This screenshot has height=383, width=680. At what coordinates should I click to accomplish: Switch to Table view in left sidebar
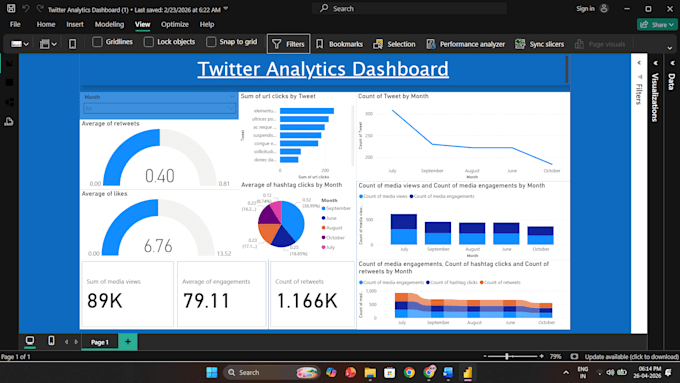coord(9,82)
